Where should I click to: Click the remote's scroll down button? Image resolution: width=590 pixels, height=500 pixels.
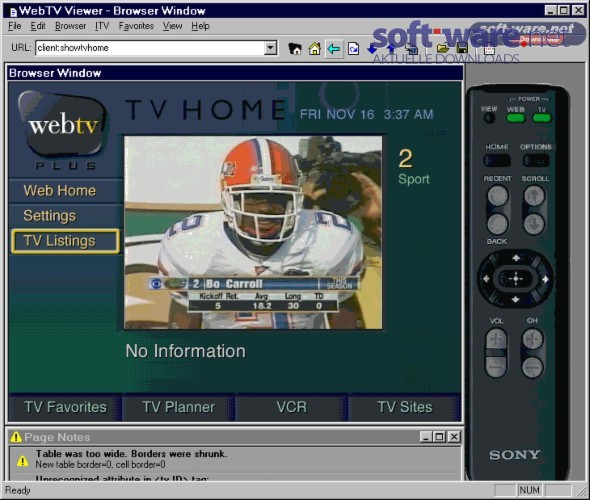(534, 224)
